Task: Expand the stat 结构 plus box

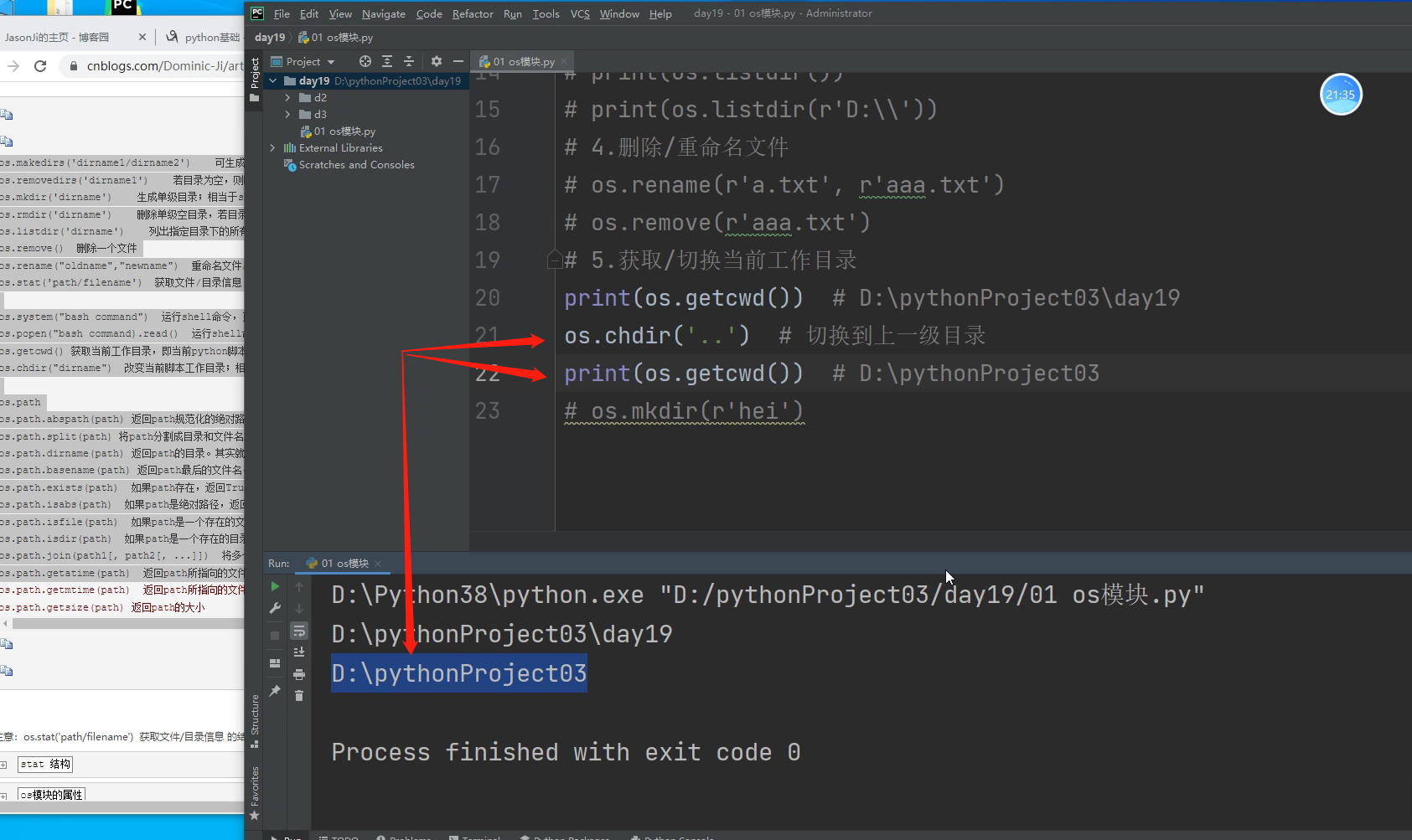Action: click(3, 765)
